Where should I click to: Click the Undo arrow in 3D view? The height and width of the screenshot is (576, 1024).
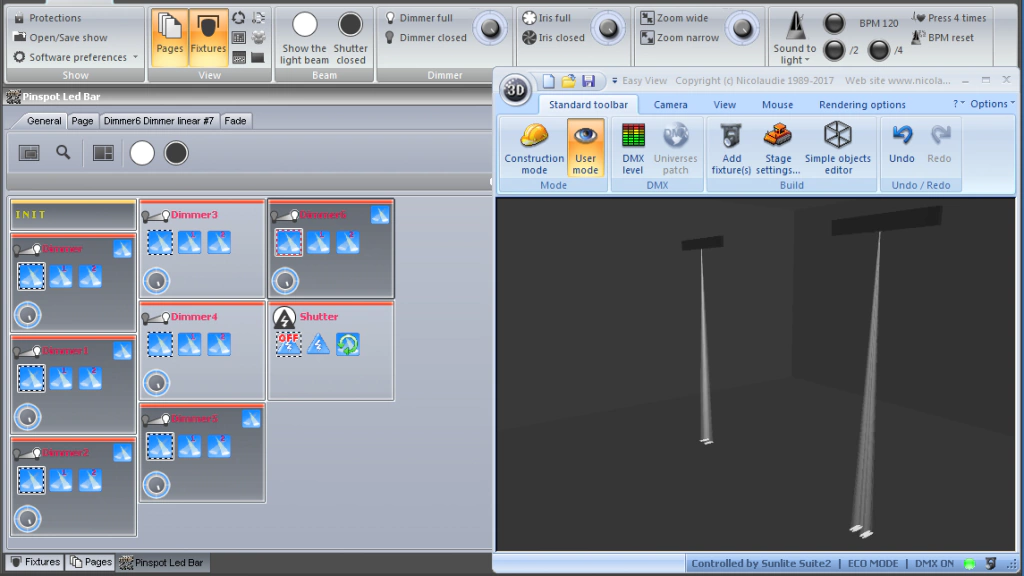point(901,146)
